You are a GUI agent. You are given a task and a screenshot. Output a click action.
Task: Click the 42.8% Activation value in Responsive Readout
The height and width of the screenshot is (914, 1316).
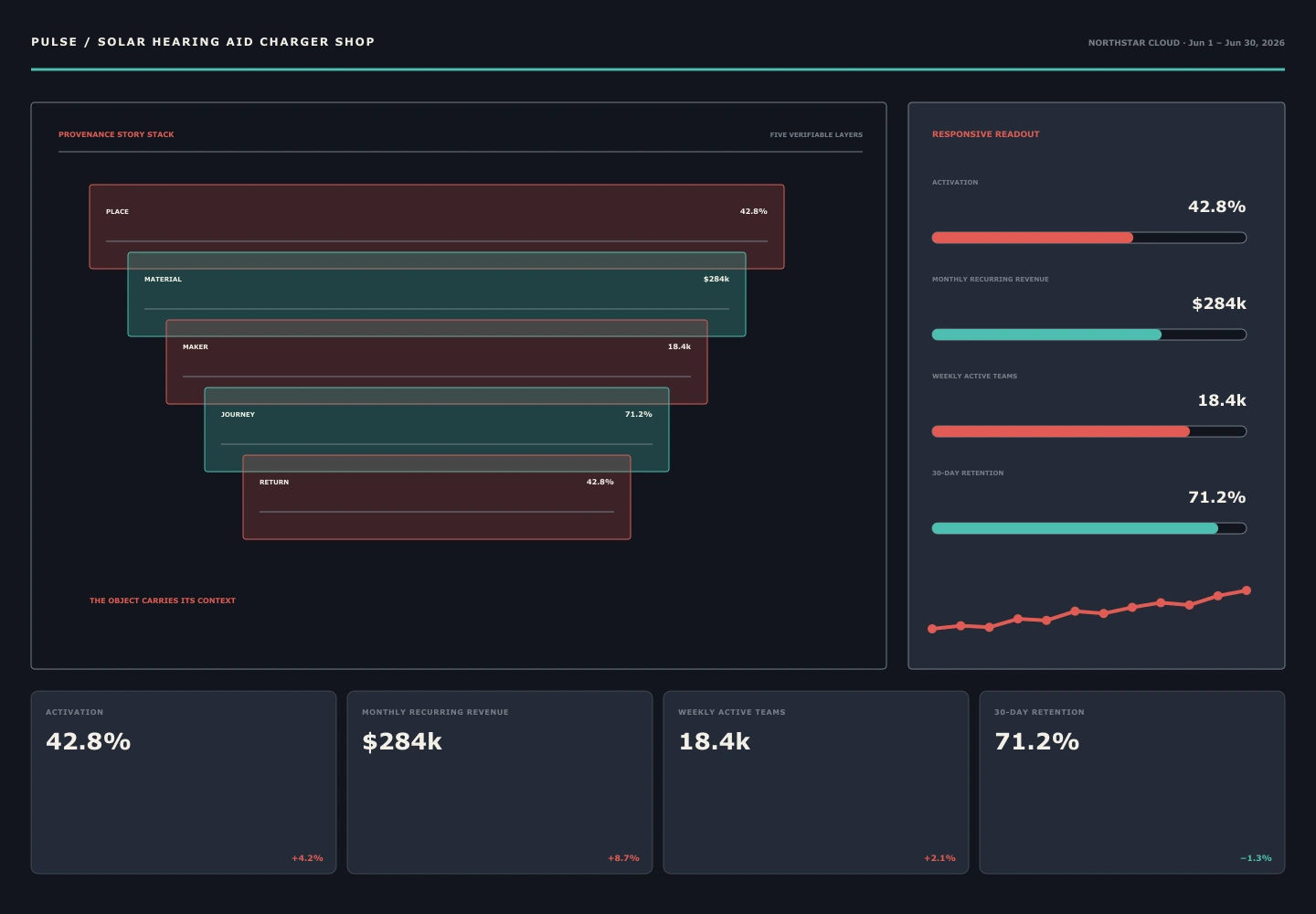pos(1216,207)
